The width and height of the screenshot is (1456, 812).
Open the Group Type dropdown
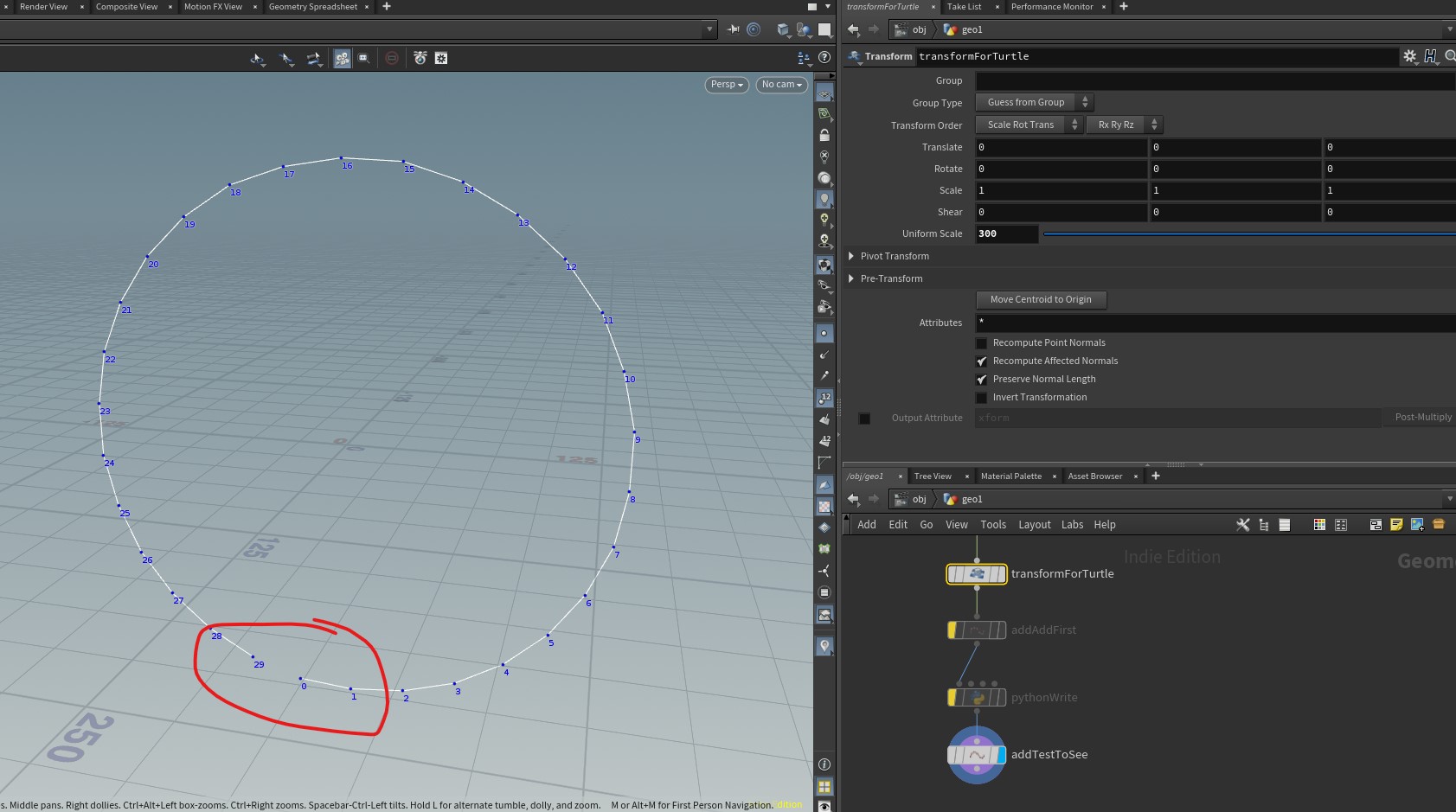1034,102
